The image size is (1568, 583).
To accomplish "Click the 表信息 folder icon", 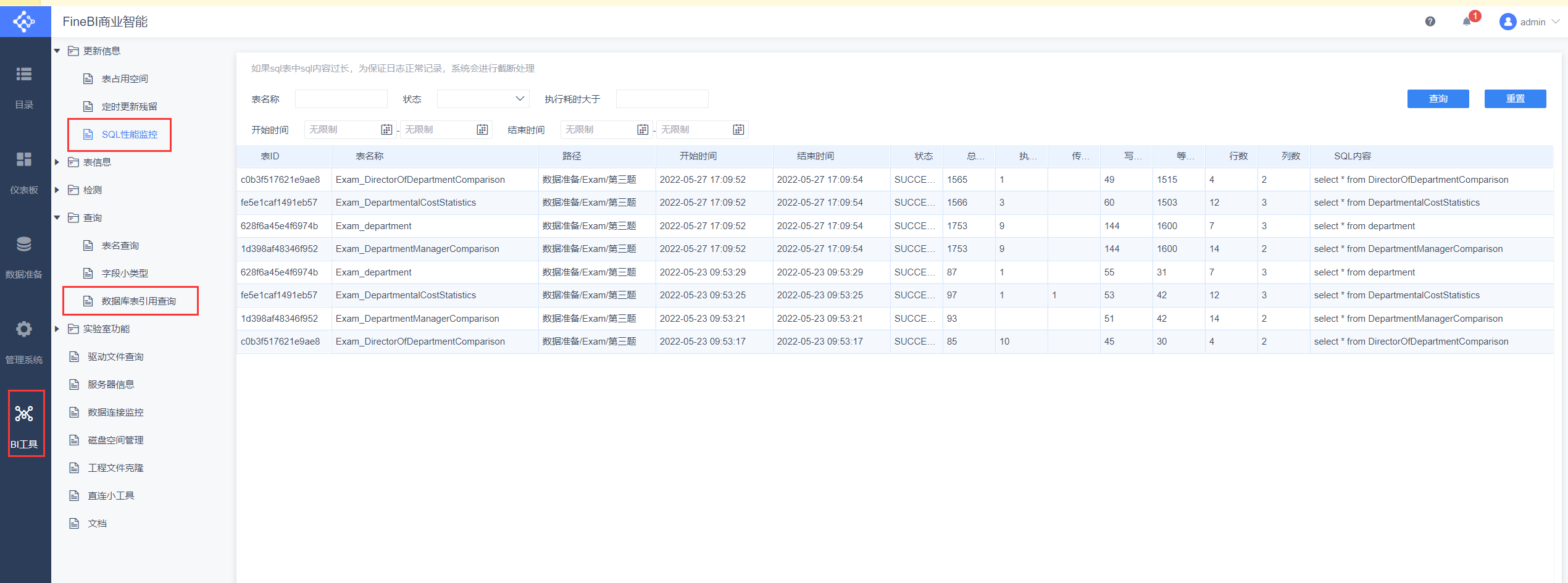I will (73, 162).
